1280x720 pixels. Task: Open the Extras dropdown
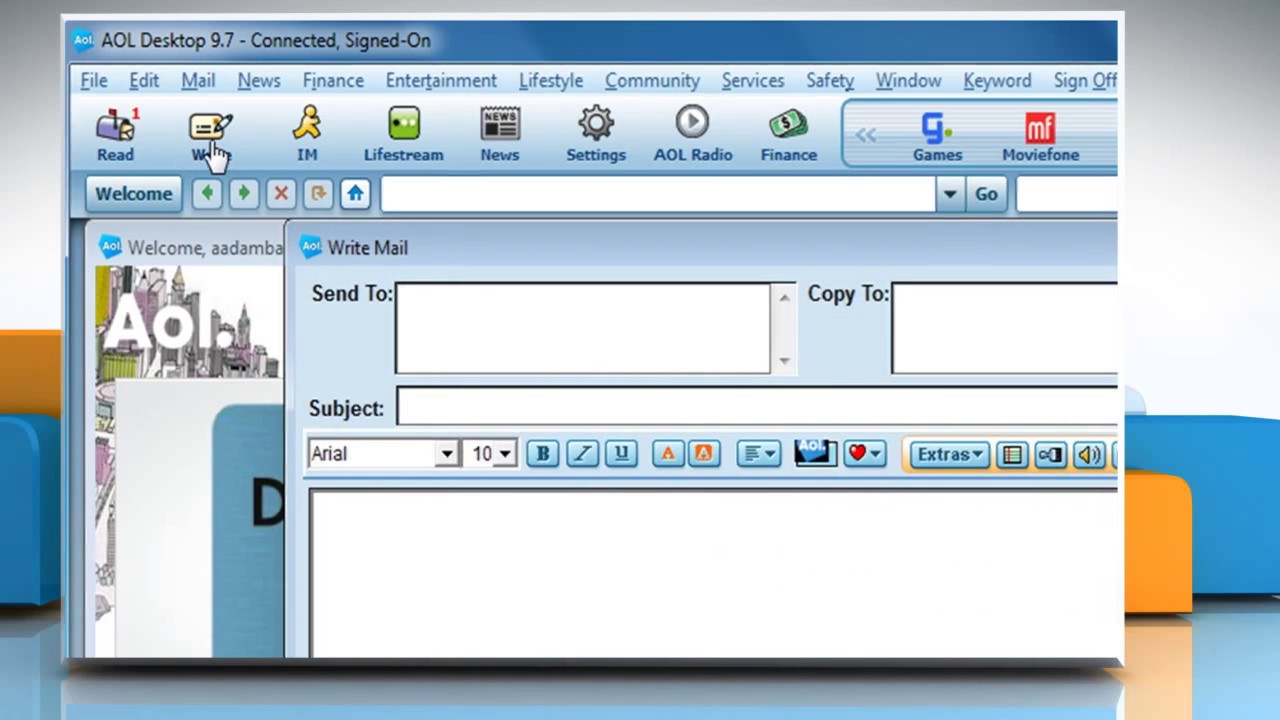(949, 454)
